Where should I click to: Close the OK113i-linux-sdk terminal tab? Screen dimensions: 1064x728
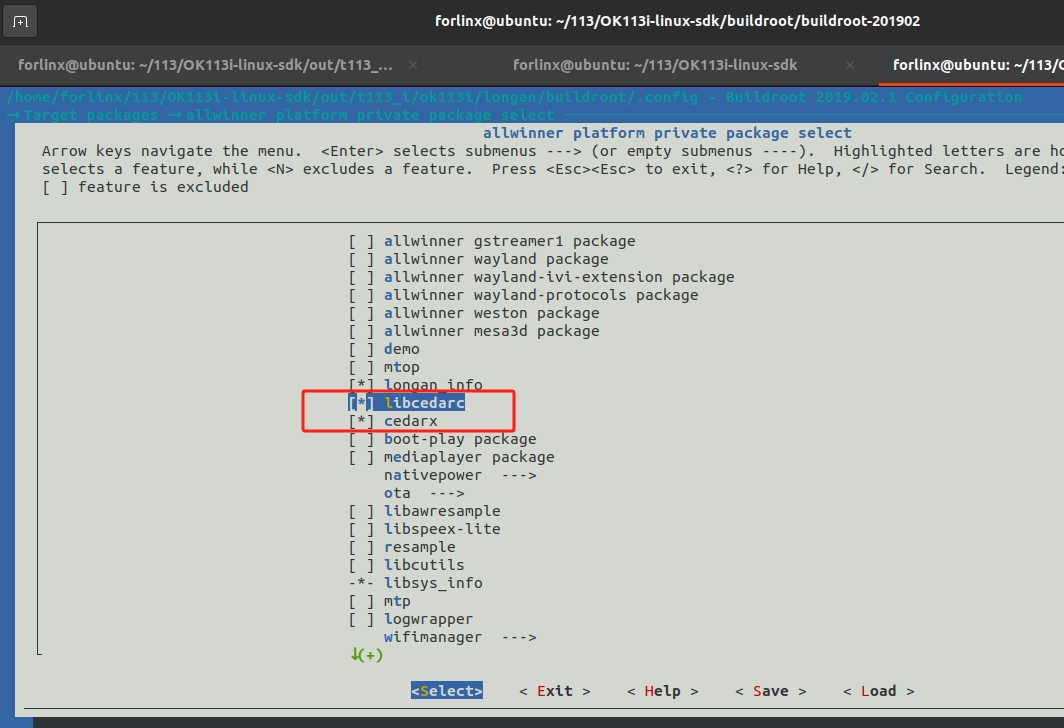pos(849,65)
